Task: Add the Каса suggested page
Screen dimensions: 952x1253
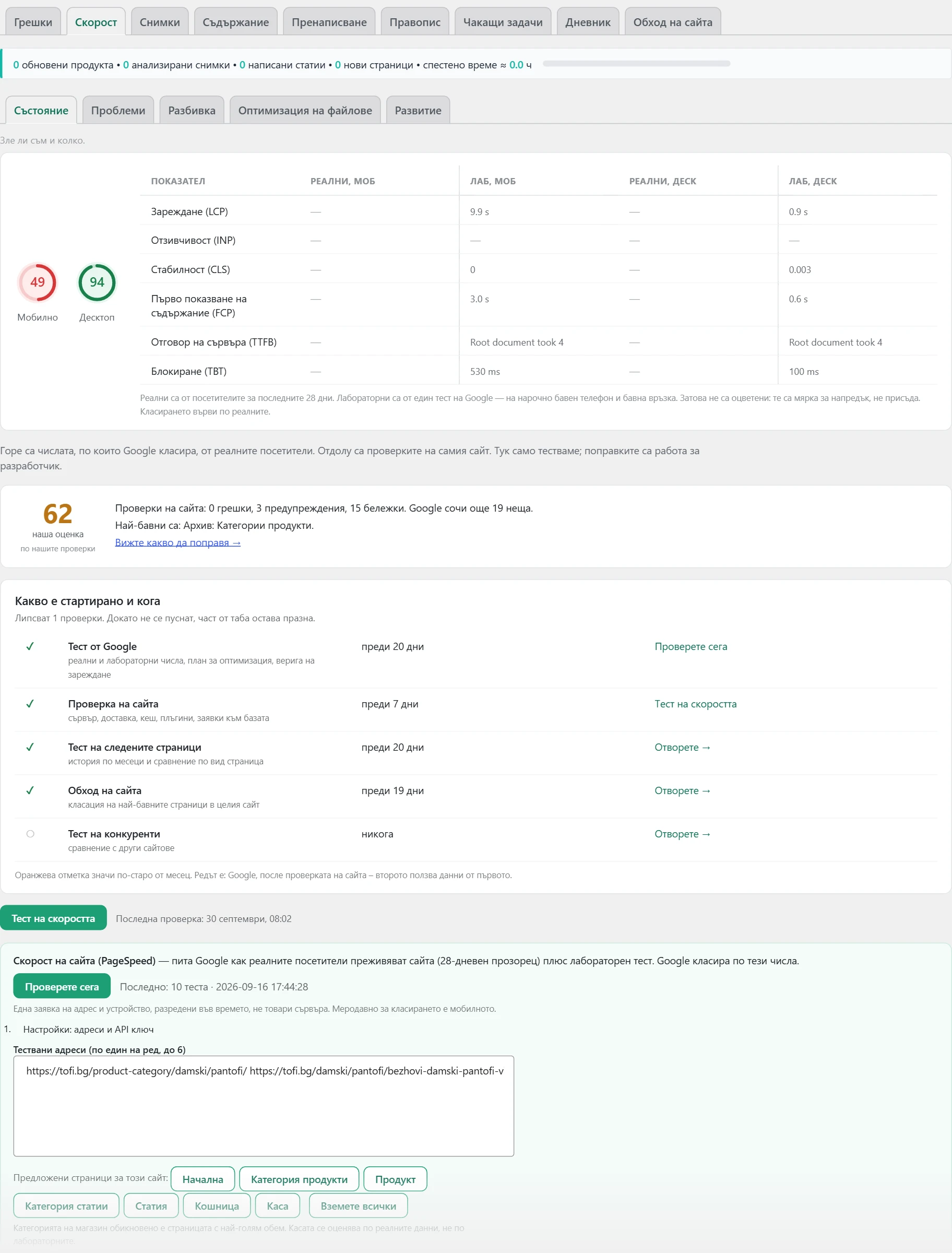Action: tap(278, 1206)
